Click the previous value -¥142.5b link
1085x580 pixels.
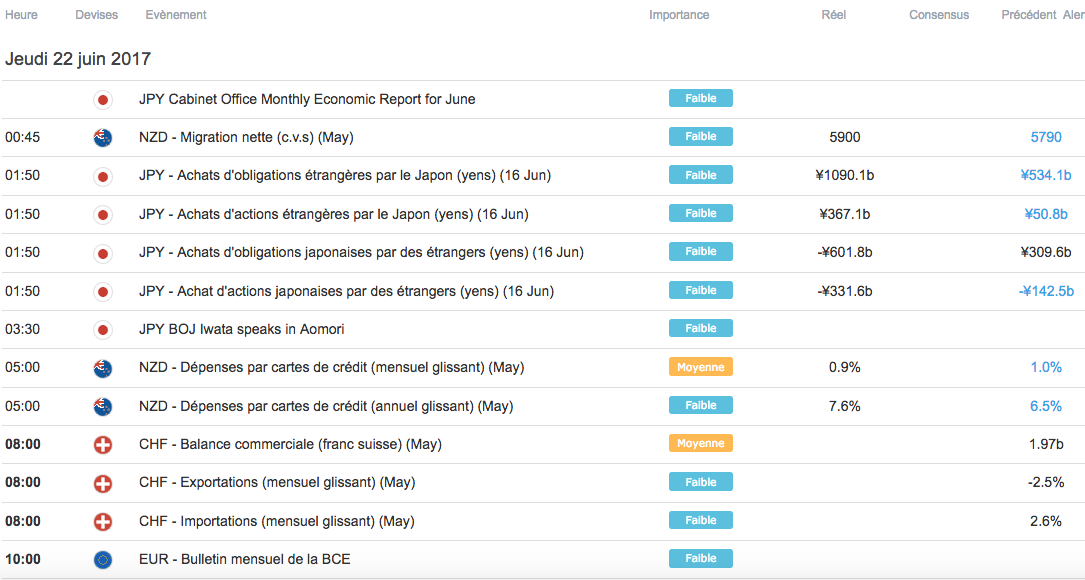click(1045, 291)
